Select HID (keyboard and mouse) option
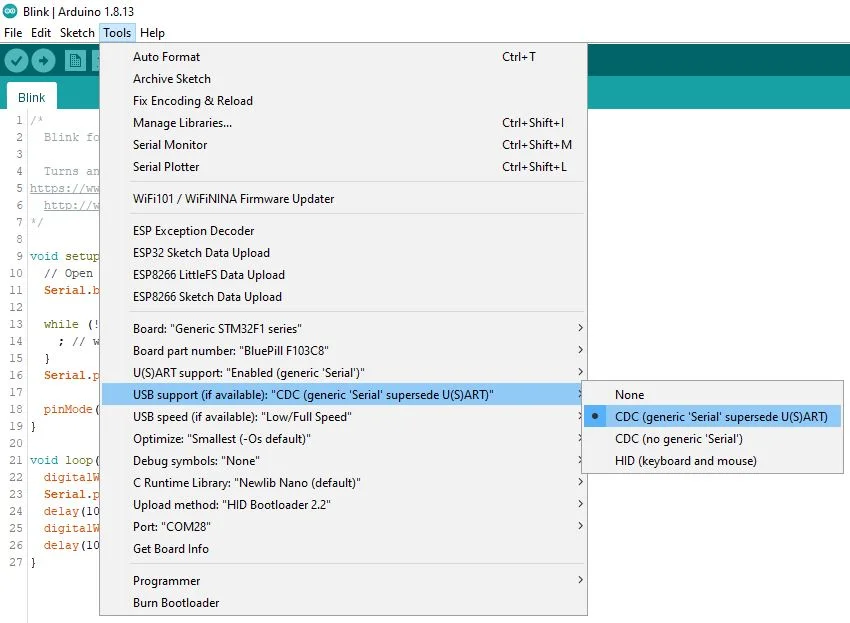 685,461
